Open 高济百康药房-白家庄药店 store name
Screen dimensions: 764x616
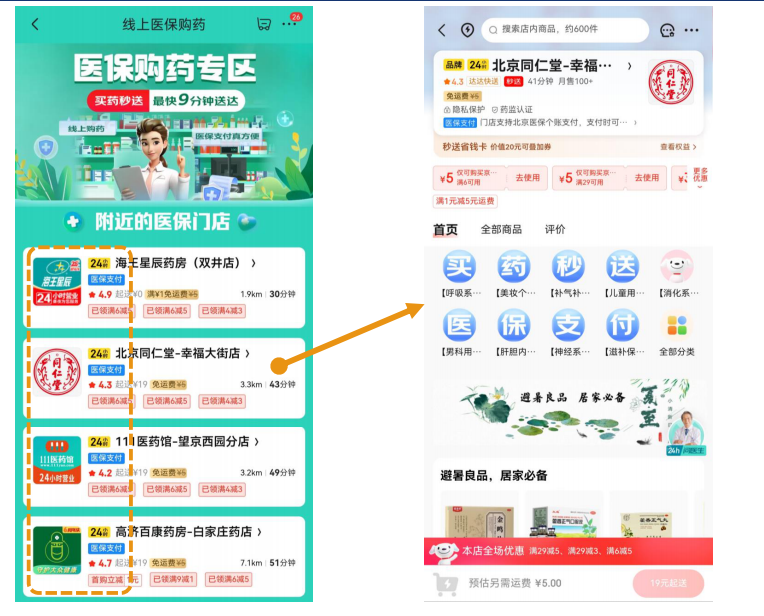[x=184, y=532]
